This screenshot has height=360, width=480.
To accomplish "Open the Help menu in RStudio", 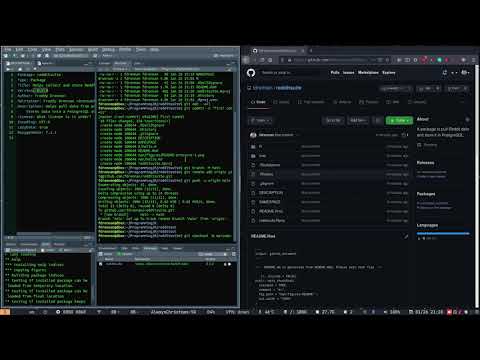I will (x=154, y=50).
